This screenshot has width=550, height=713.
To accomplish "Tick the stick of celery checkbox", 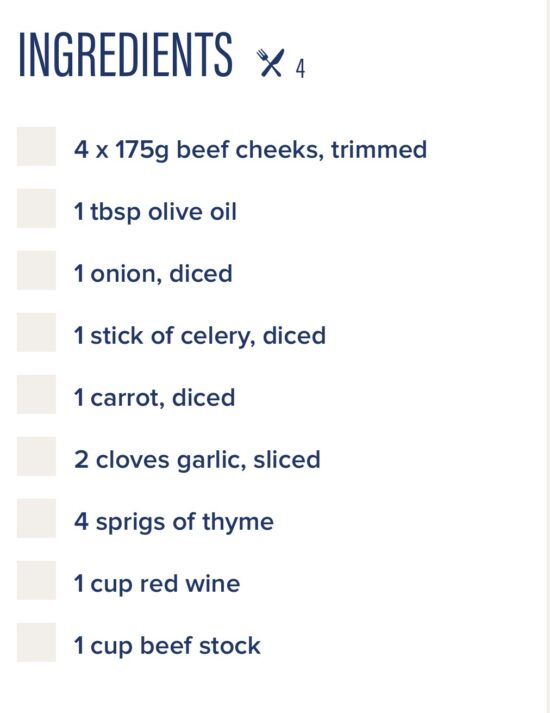I will click(x=36, y=332).
